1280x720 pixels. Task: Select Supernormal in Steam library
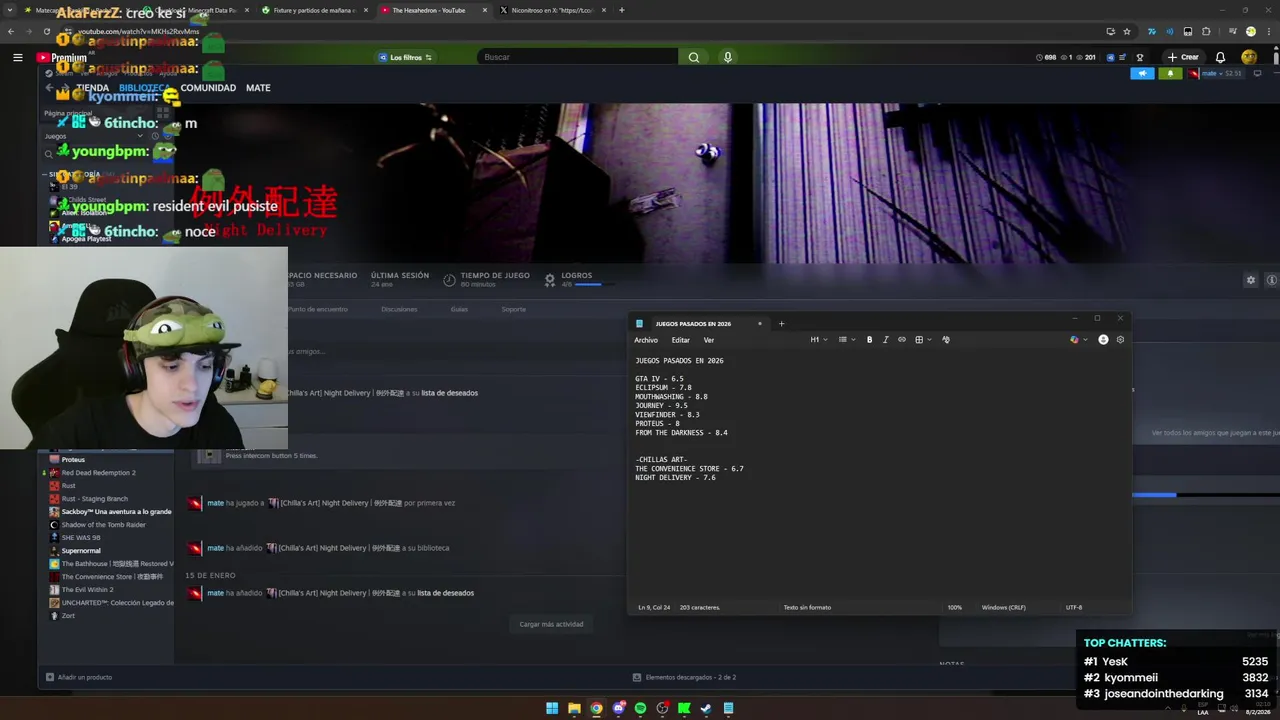(81, 550)
